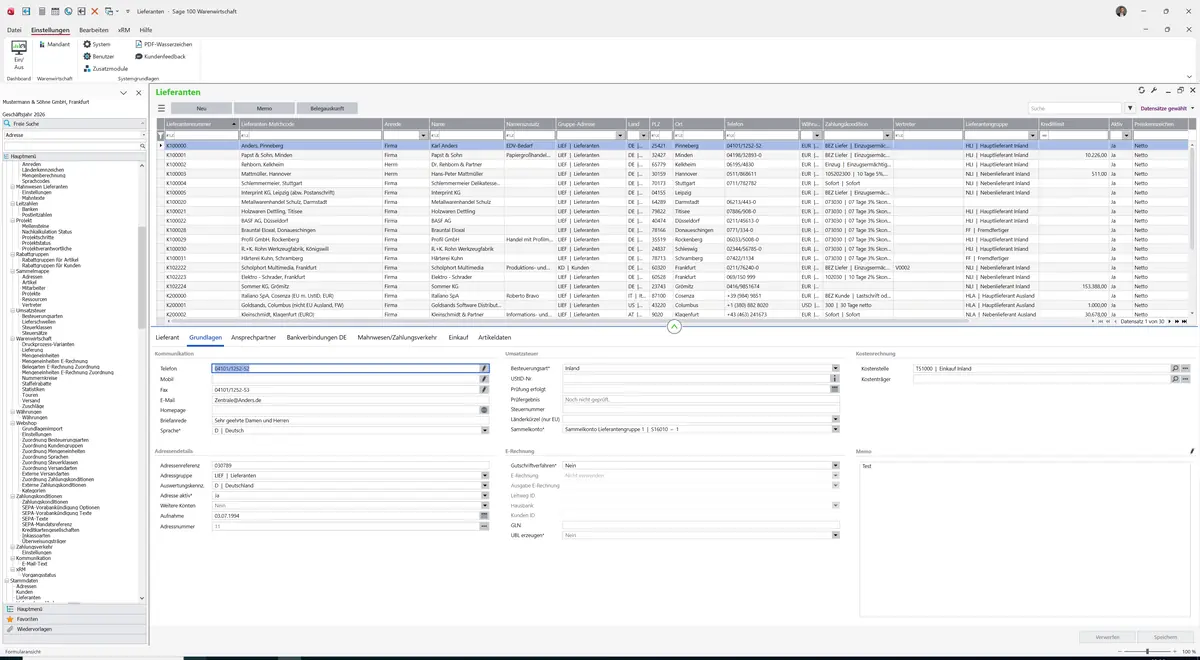Open the Besteuerungsart dropdown
The height and width of the screenshot is (660, 1200).
pos(835,368)
